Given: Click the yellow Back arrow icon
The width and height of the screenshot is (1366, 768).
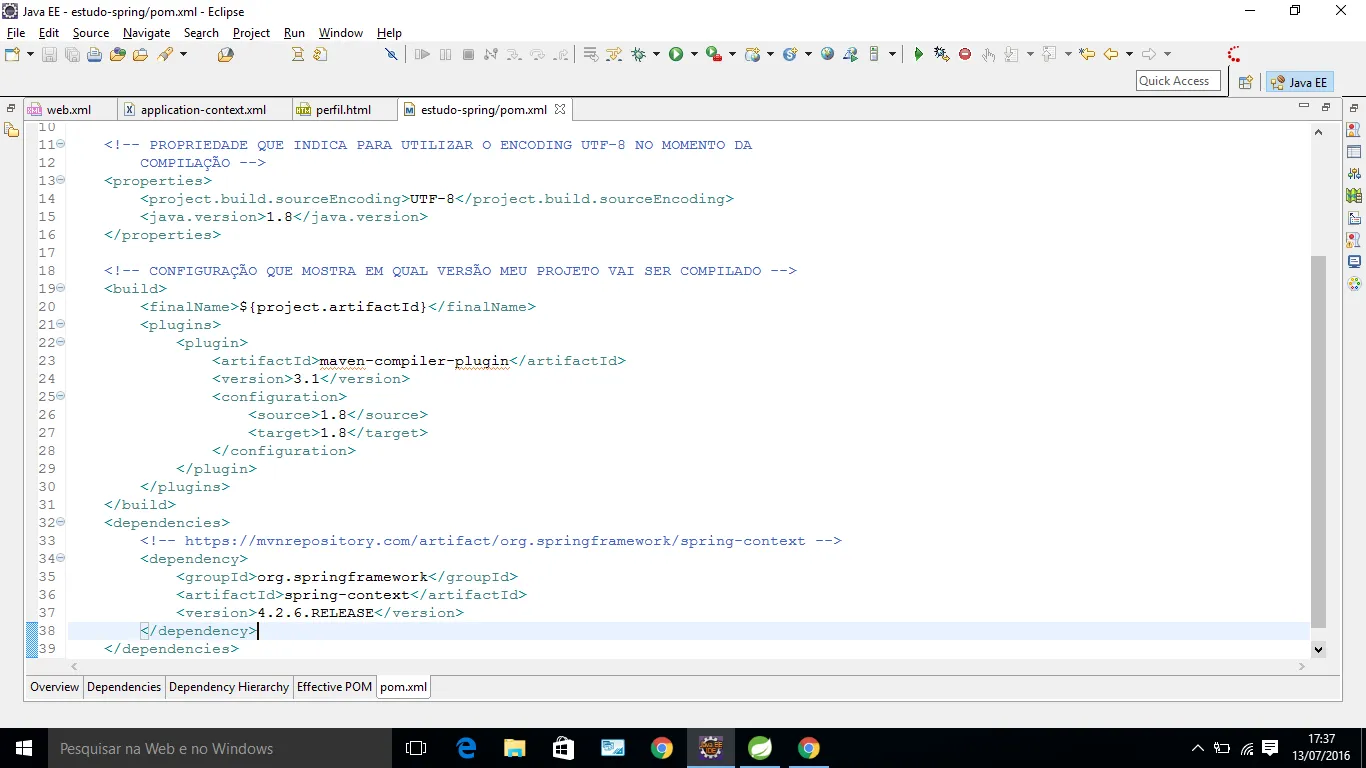Looking at the screenshot, I should 1110,55.
